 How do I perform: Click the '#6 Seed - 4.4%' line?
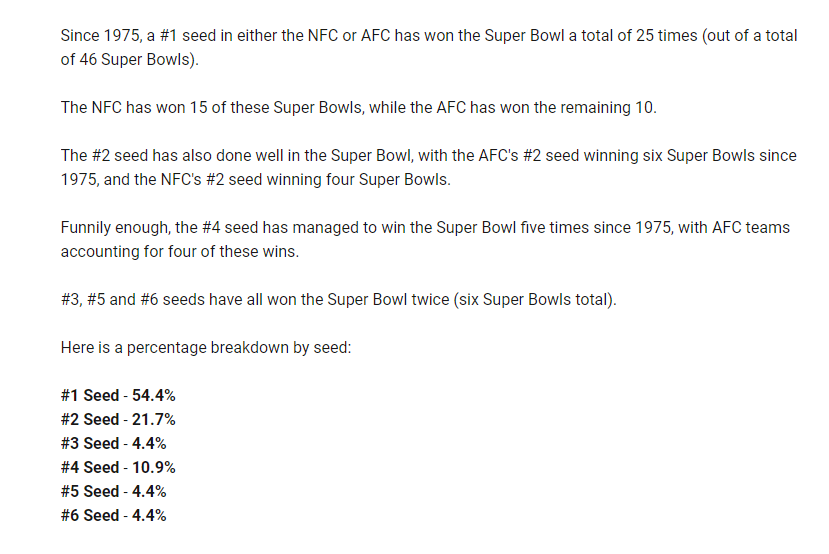coord(114,515)
